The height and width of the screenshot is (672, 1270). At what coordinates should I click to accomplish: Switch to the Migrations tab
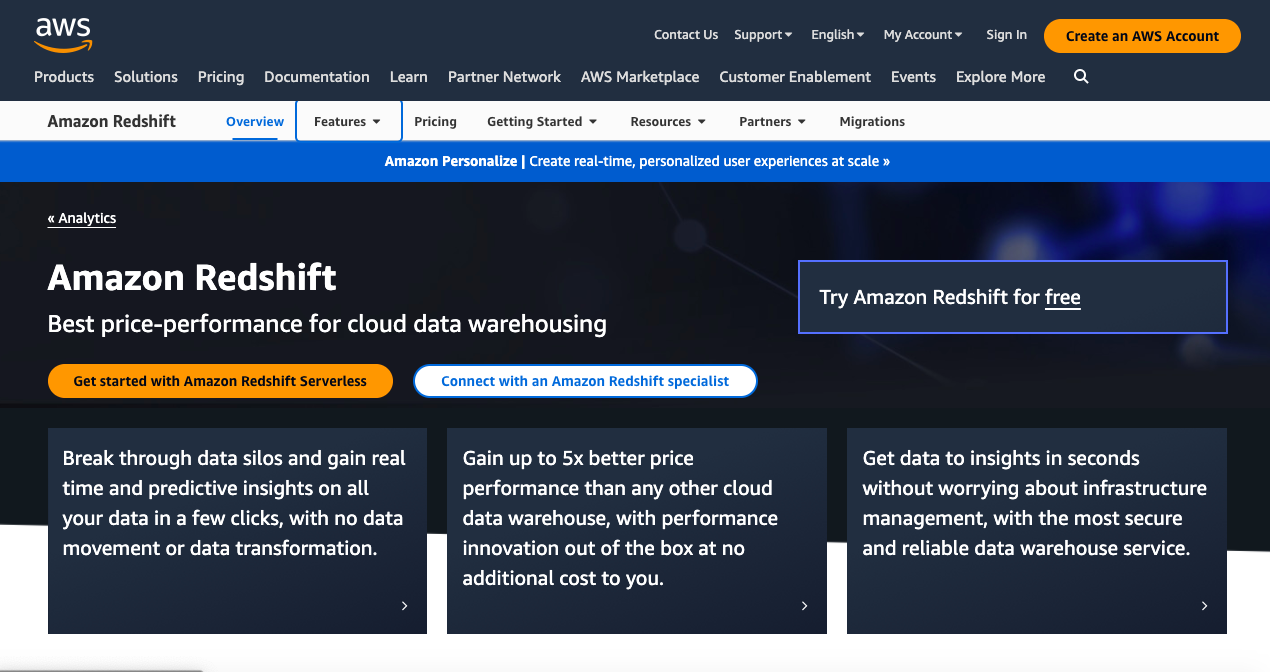(x=872, y=122)
